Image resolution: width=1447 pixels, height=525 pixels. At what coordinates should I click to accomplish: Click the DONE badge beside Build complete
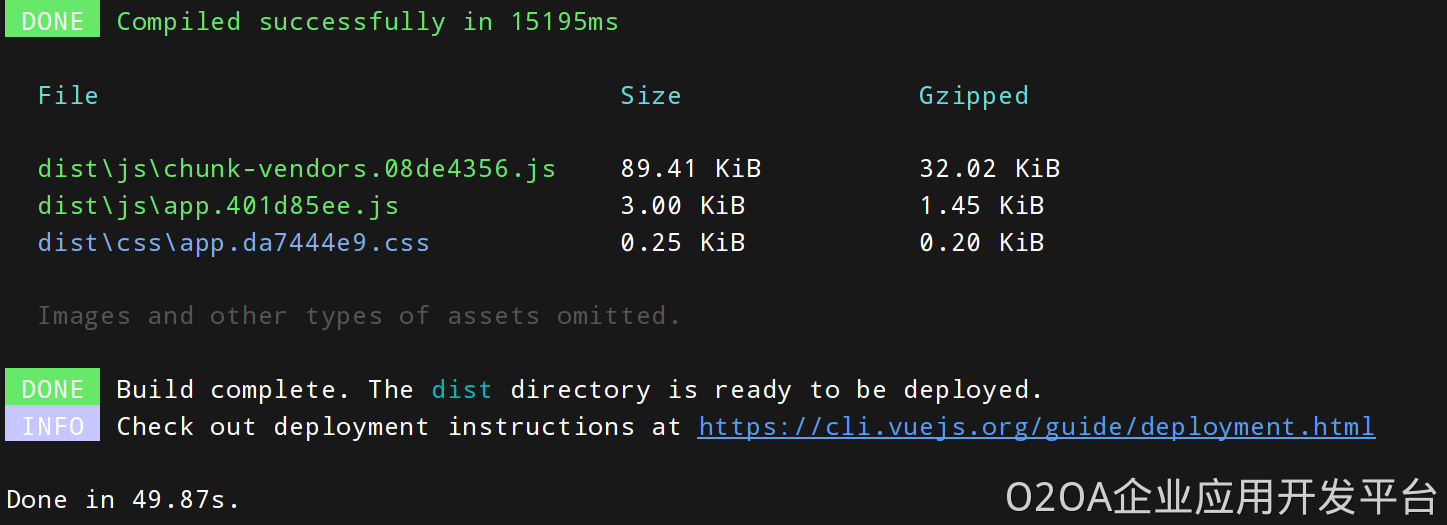click(52, 389)
